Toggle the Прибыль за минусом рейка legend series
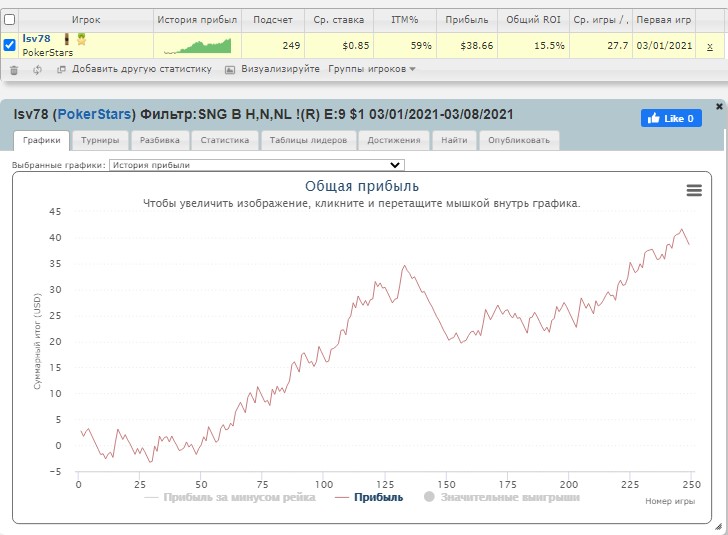The height and width of the screenshot is (535, 728). point(230,497)
